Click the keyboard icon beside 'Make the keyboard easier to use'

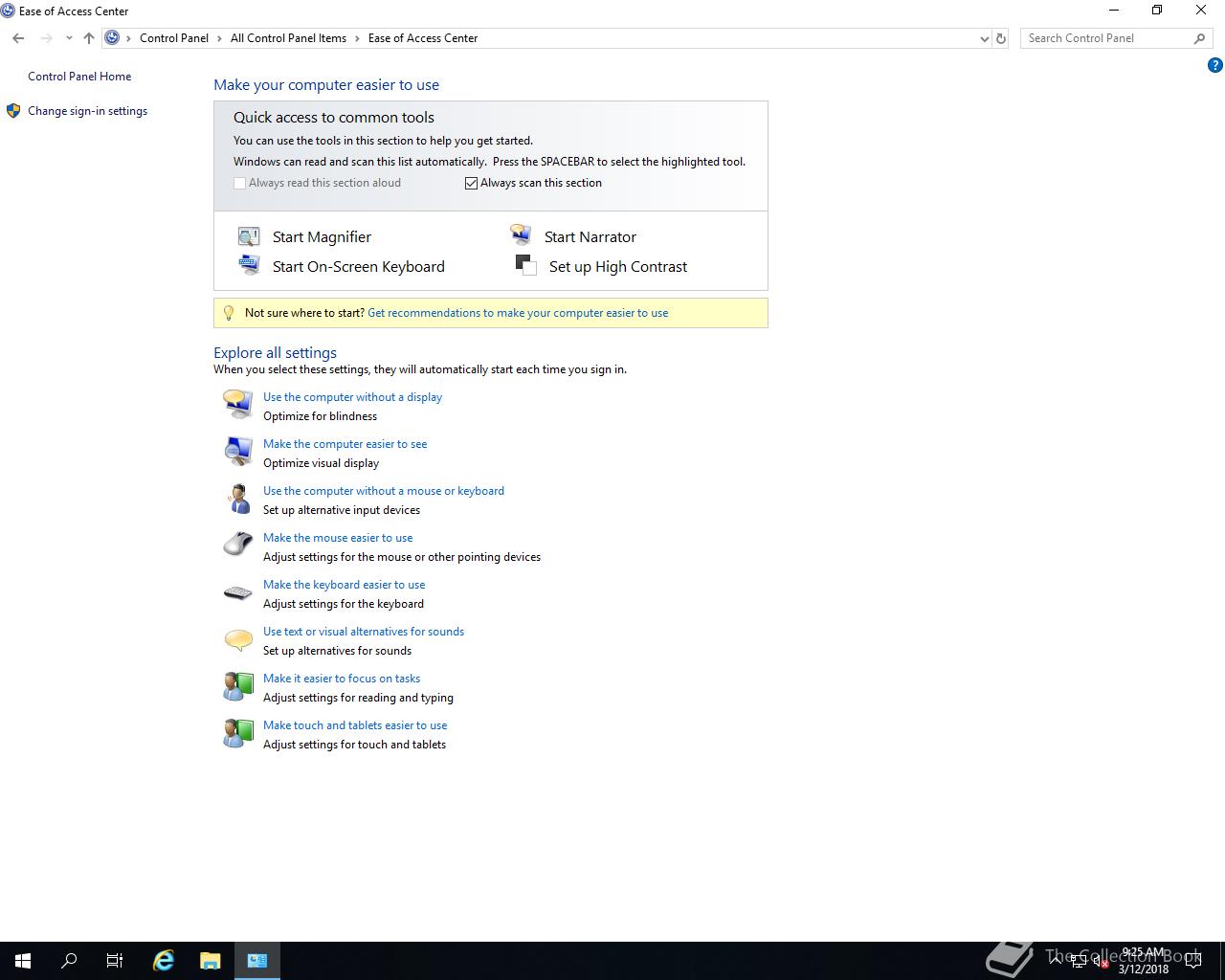[237, 593]
